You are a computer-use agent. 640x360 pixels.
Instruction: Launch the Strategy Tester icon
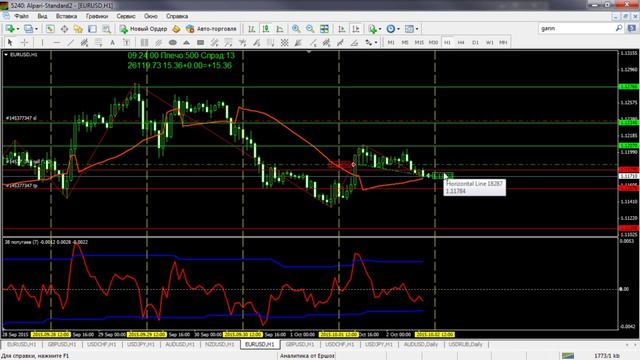(106, 29)
